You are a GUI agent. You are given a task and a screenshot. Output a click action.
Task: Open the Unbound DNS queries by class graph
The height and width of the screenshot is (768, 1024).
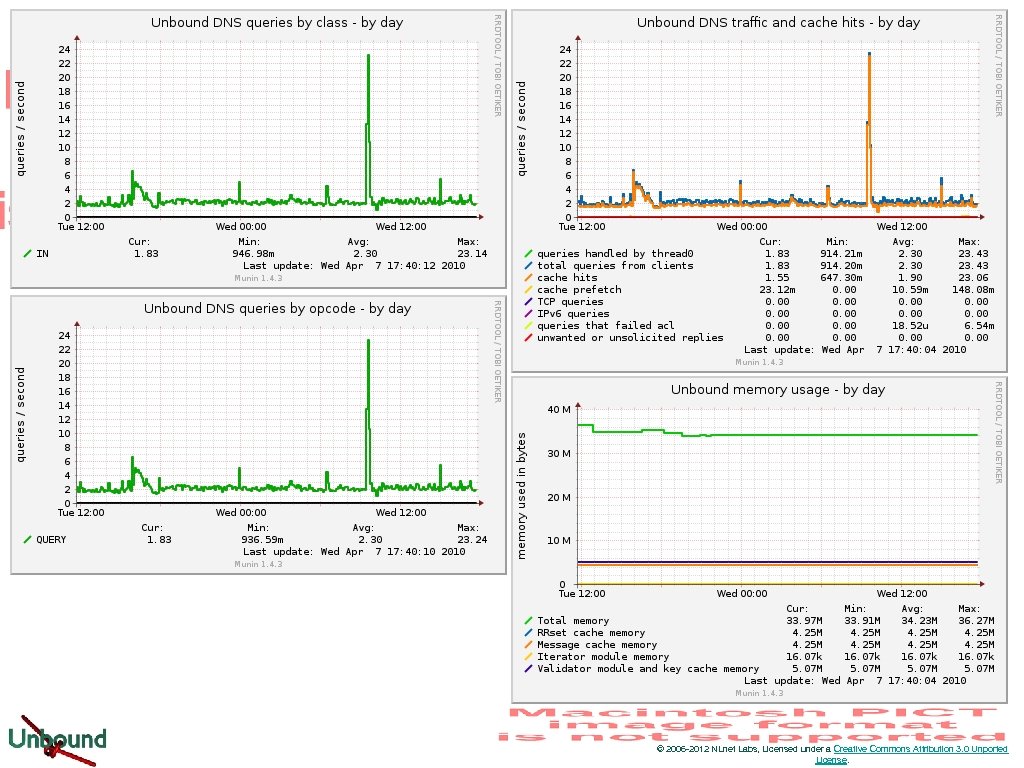point(259,149)
